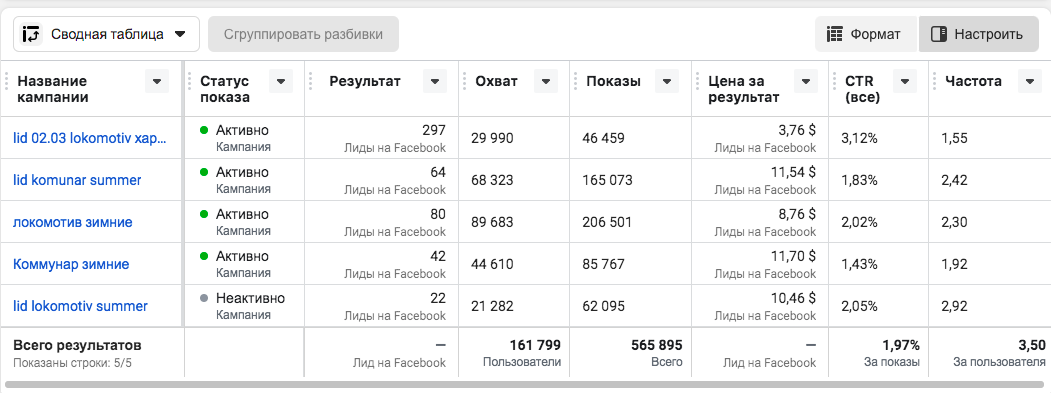The height and width of the screenshot is (393, 1051).
Task: Expand the Название кампании column menu arrow
Action: [x=157, y=82]
